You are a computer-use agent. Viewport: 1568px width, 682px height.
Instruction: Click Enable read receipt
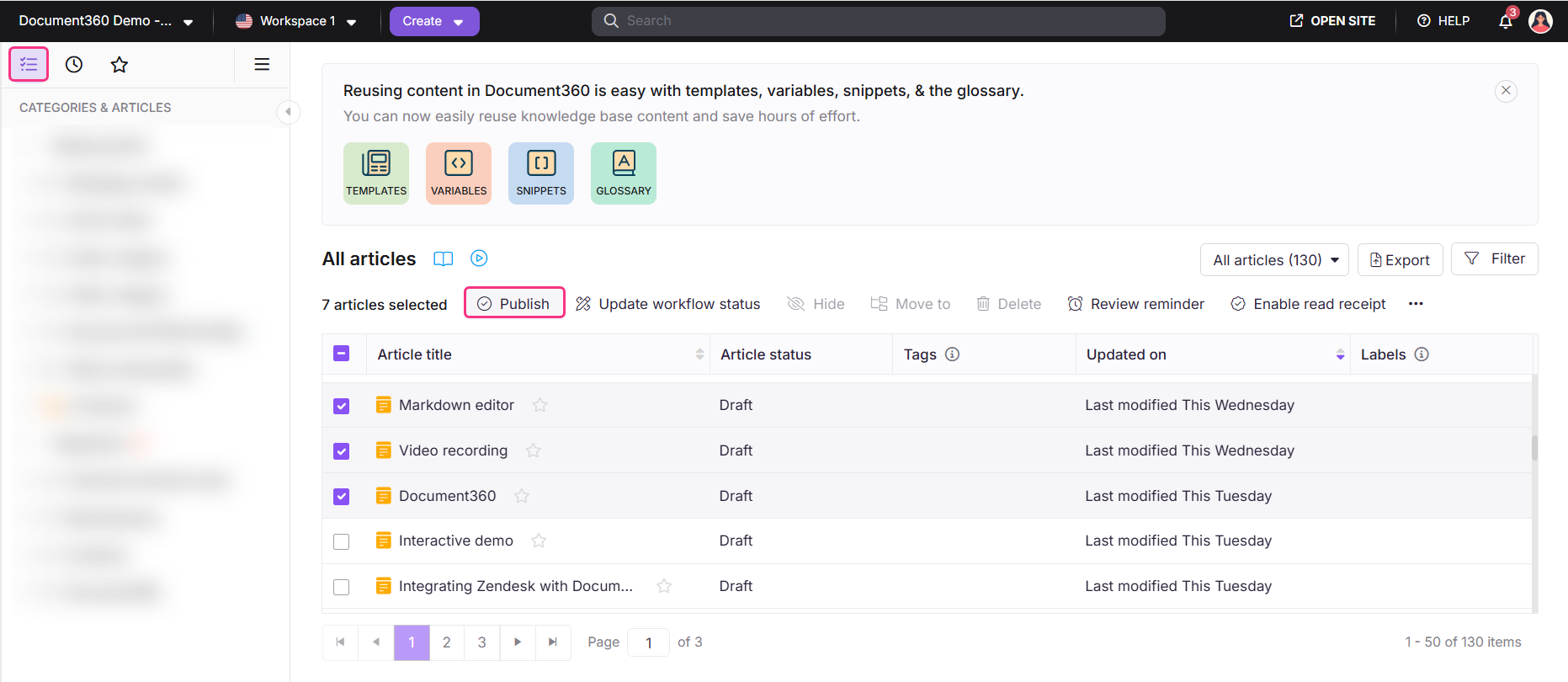(x=1308, y=304)
